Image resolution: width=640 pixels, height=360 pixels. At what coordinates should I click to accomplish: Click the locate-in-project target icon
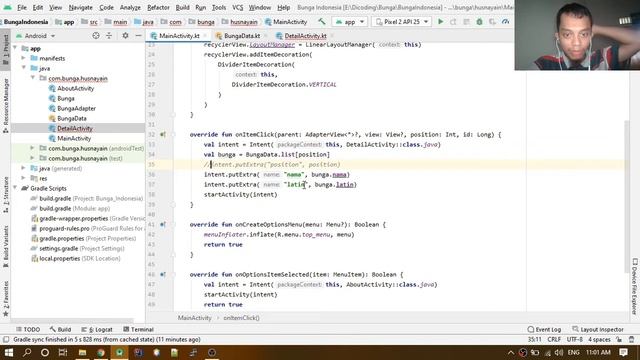(96, 36)
